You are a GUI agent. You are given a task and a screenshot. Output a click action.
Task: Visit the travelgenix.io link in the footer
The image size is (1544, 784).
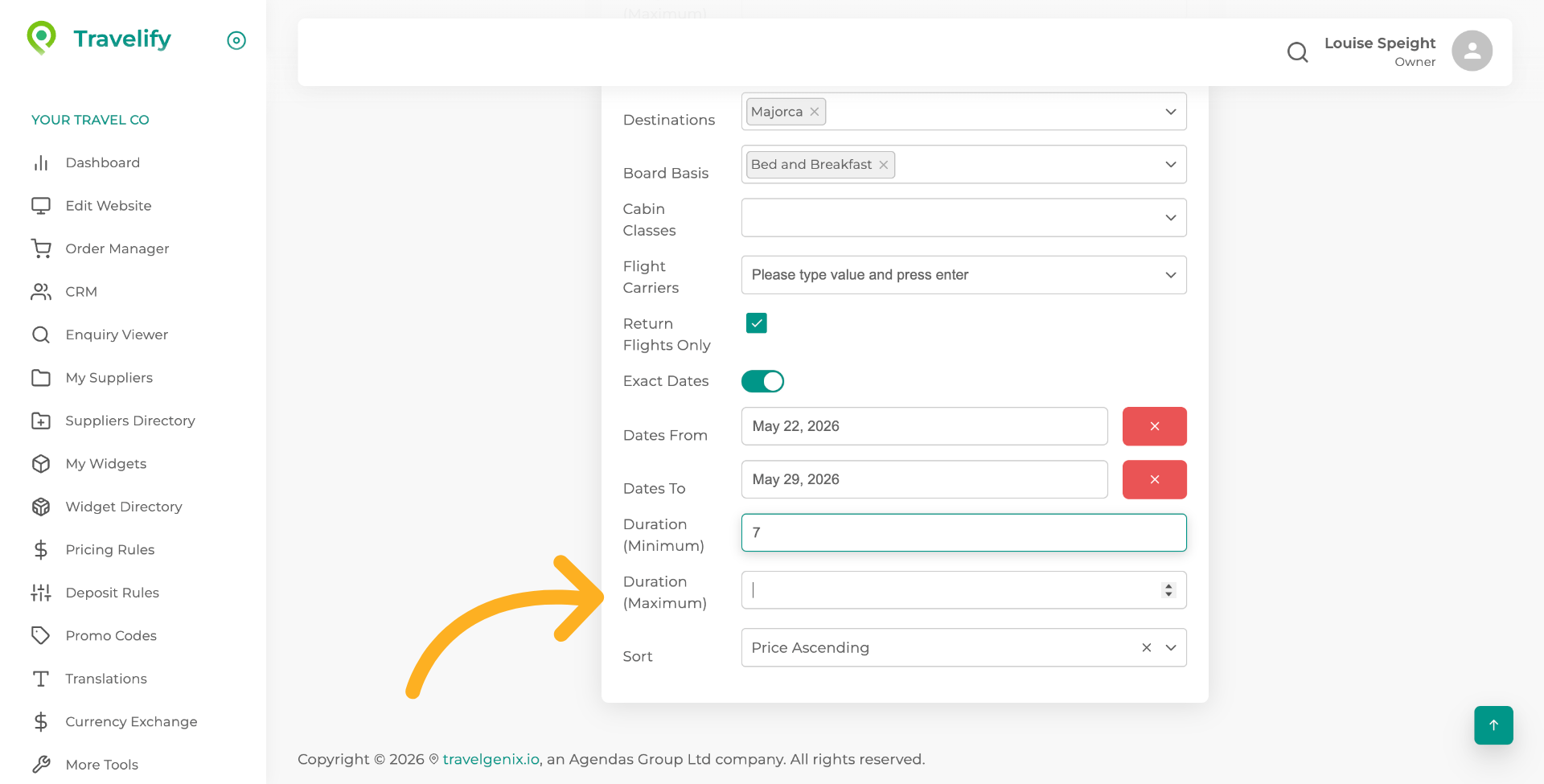coord(491,758)
